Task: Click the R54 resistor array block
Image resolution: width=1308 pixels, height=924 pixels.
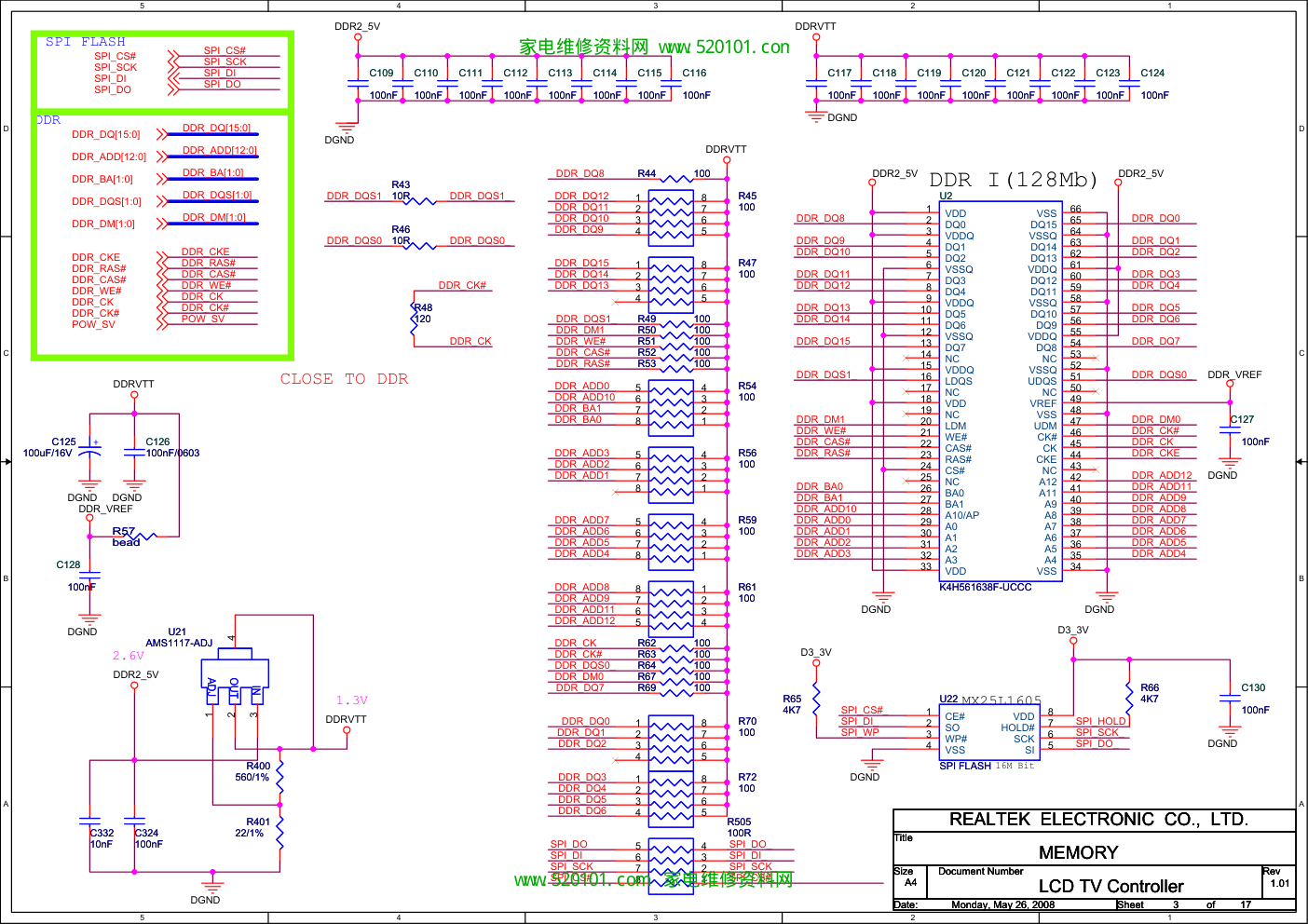Action: pyautogui.click(x=671, y=403)
